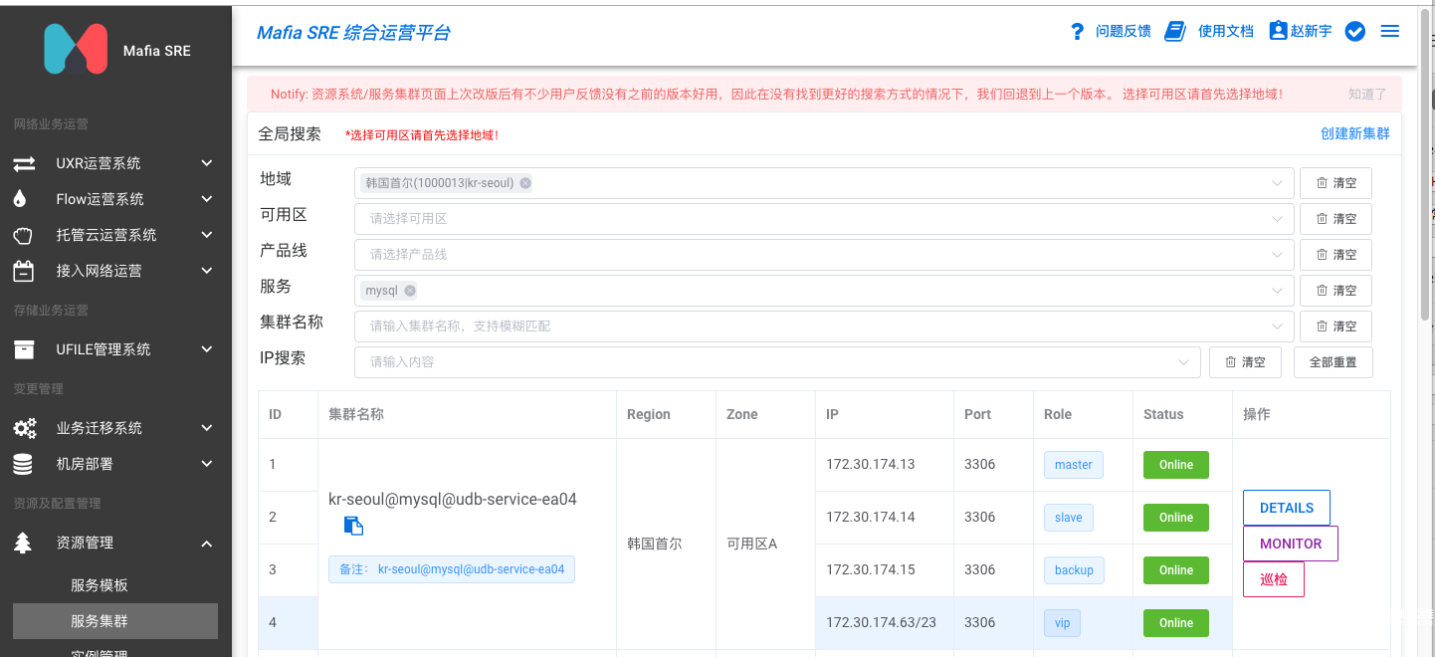Click the question mark feedback icon

coord(1077,31)
